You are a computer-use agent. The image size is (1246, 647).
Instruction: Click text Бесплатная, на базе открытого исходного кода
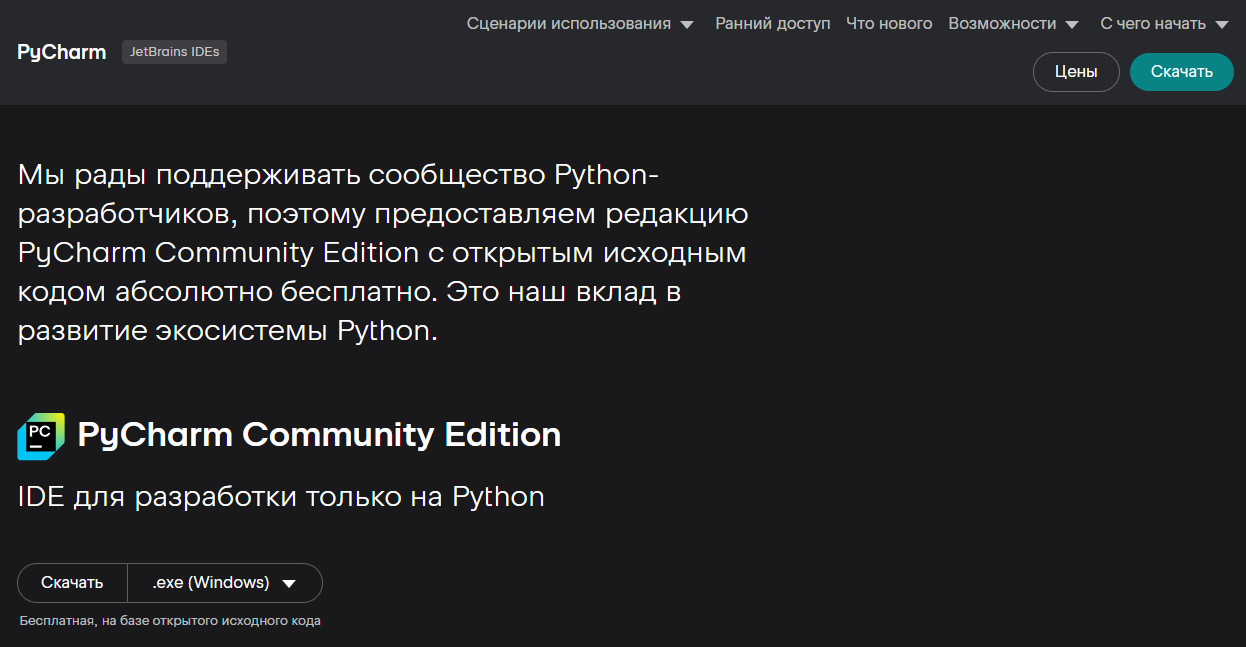pyautogui.click(x=170, y=621)
